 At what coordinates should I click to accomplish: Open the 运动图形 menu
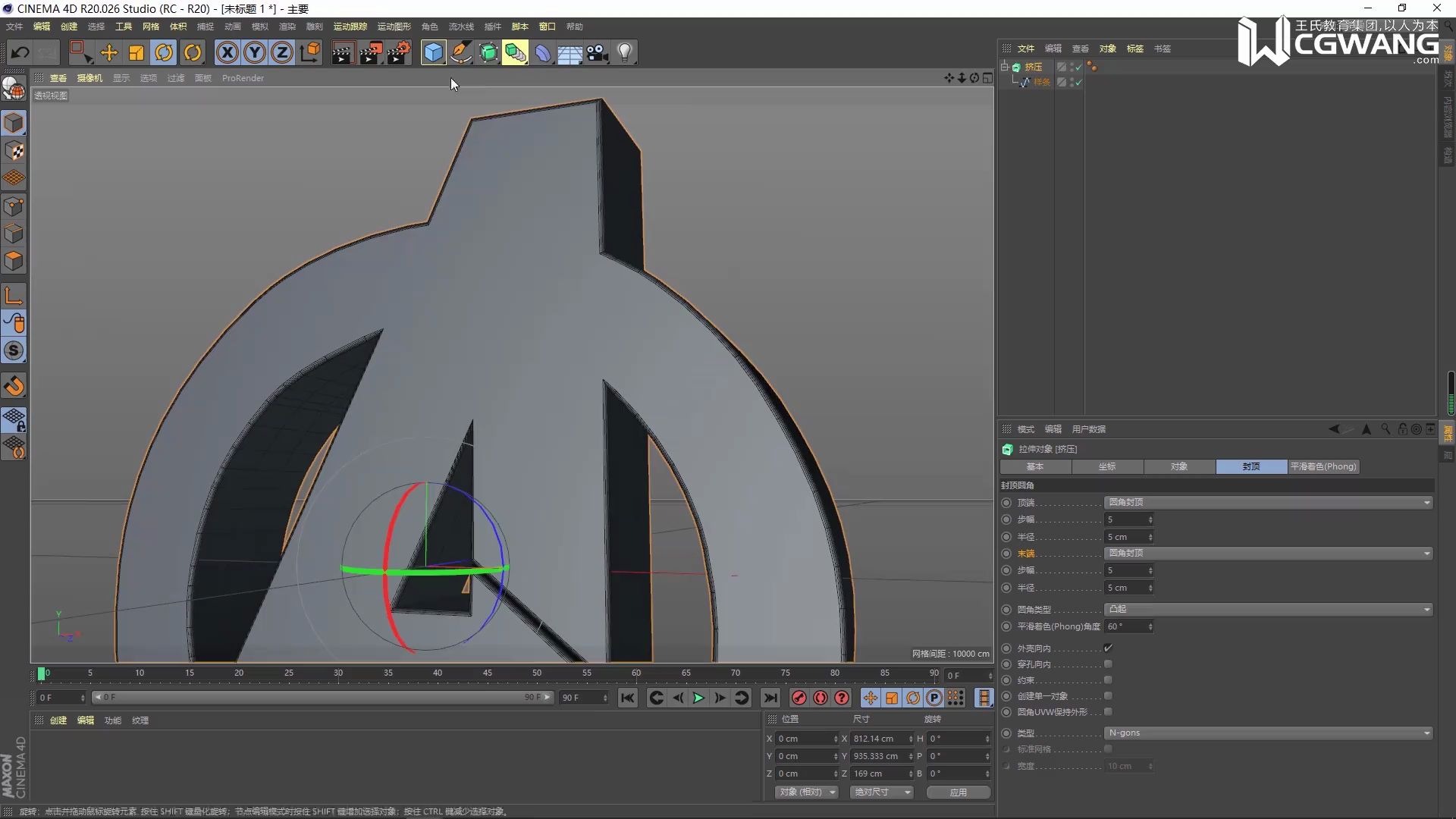(x=394, y=27)
